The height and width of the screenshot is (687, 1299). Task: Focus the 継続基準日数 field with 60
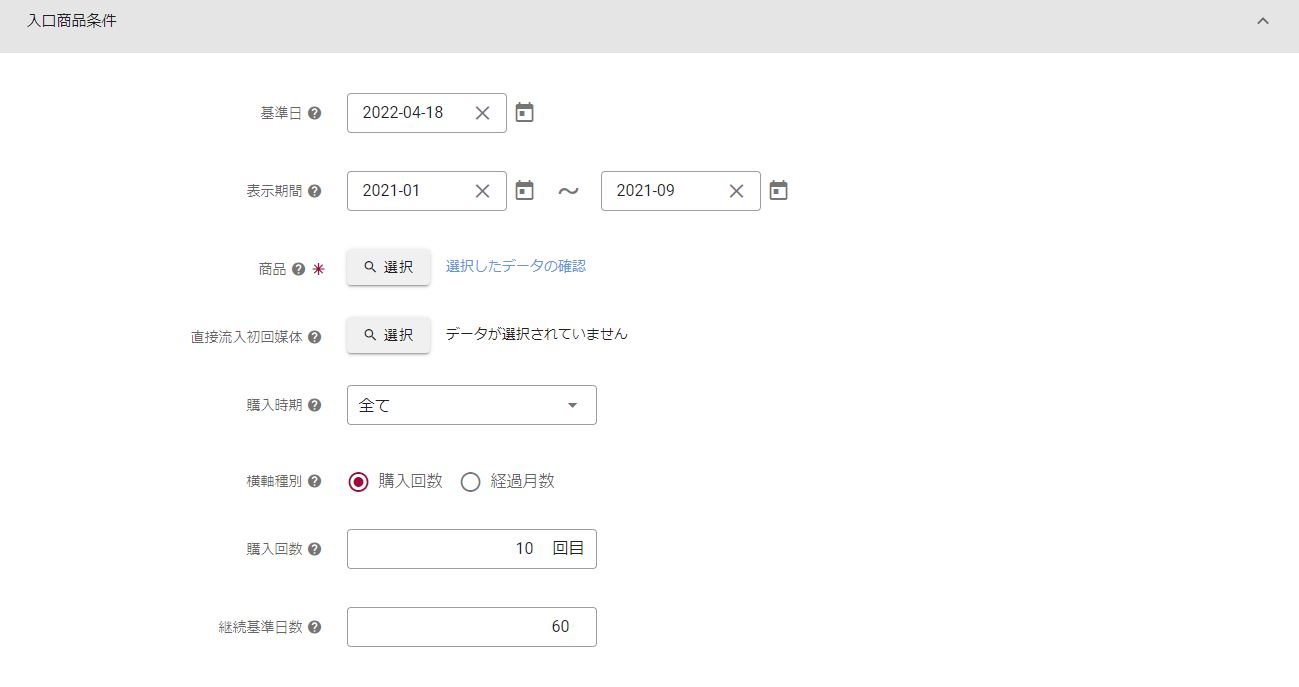(x=470, y=627)
